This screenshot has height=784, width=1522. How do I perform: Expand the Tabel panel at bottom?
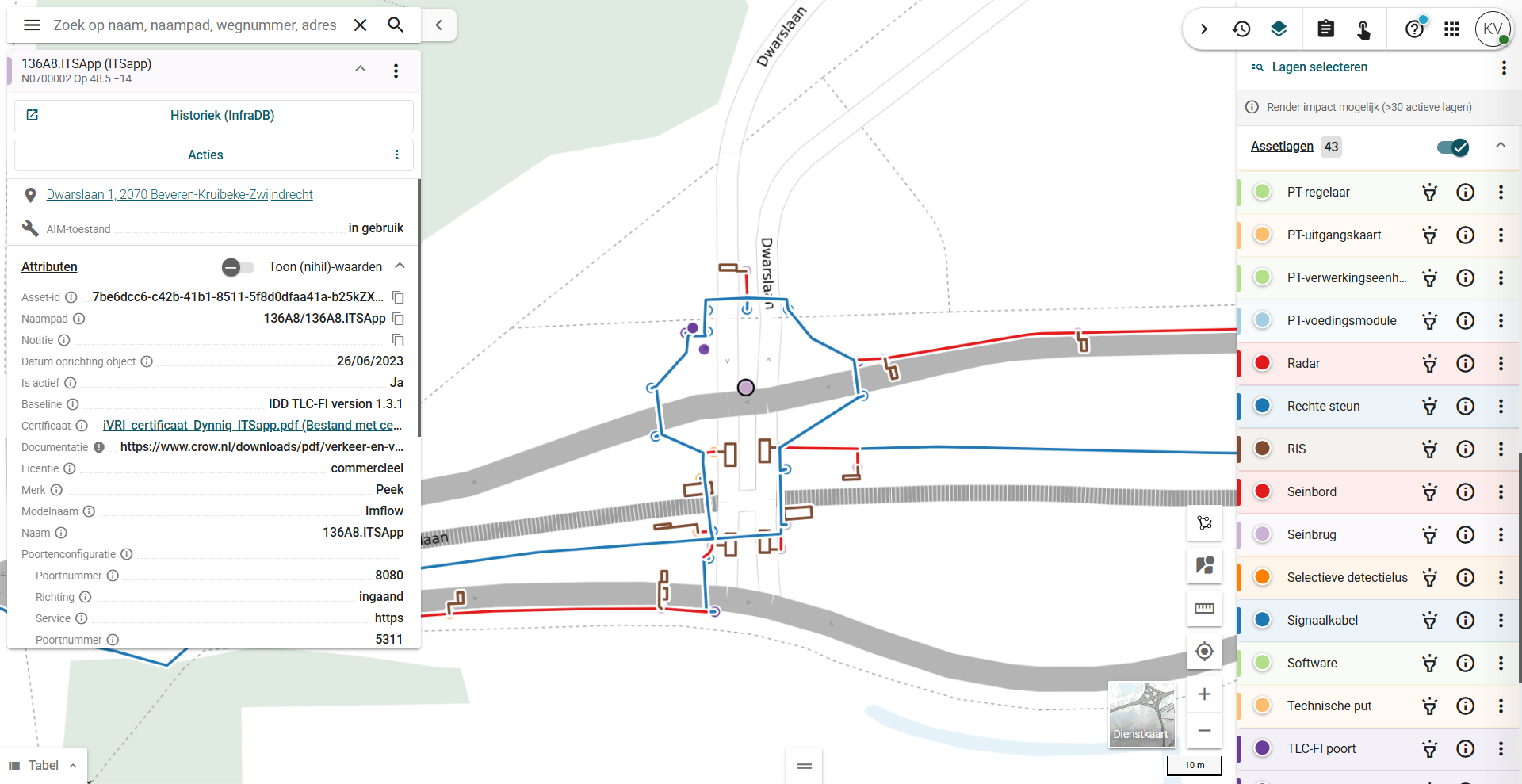44,765
